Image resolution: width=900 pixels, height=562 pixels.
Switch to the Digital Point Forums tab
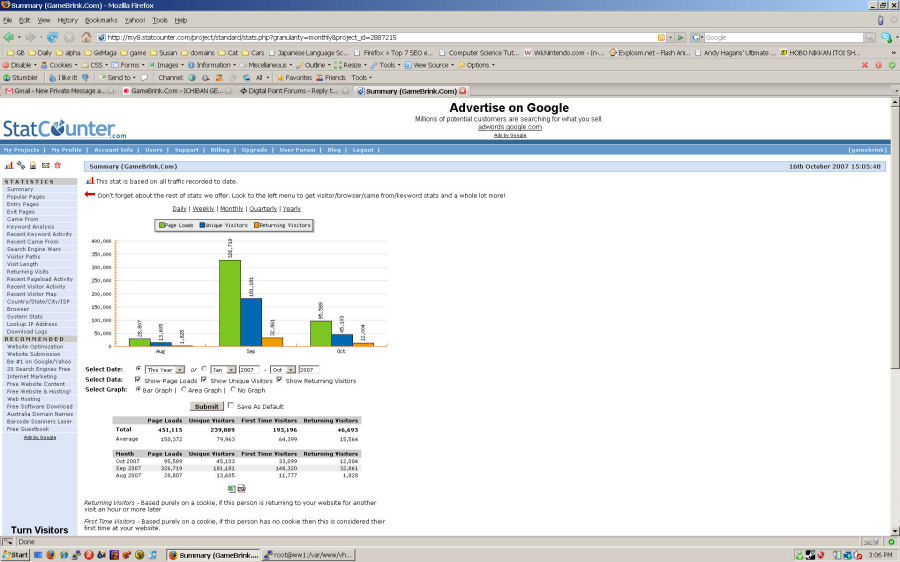[x=290, y=91]
